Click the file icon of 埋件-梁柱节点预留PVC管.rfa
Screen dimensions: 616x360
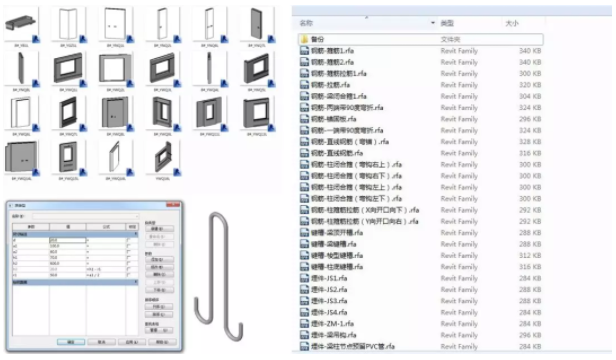304,347
